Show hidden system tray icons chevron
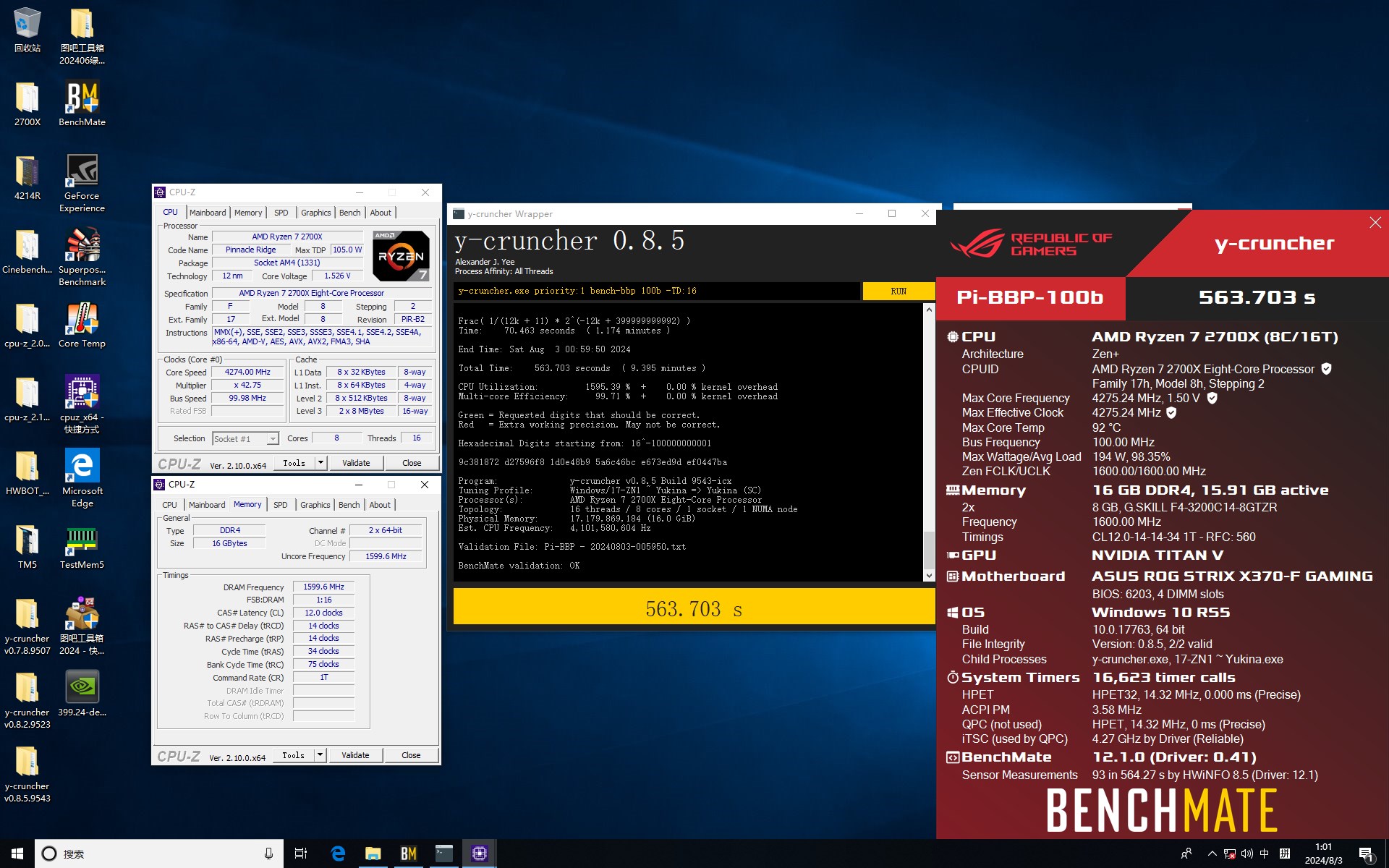Screen dimensions: 1389x868 coord(1212,854)
